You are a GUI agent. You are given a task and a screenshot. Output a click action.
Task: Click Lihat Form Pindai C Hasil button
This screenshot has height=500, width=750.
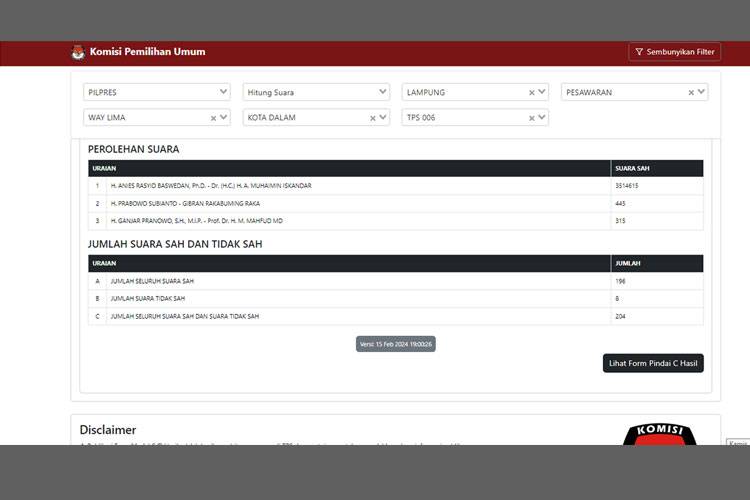click(653, 363)
